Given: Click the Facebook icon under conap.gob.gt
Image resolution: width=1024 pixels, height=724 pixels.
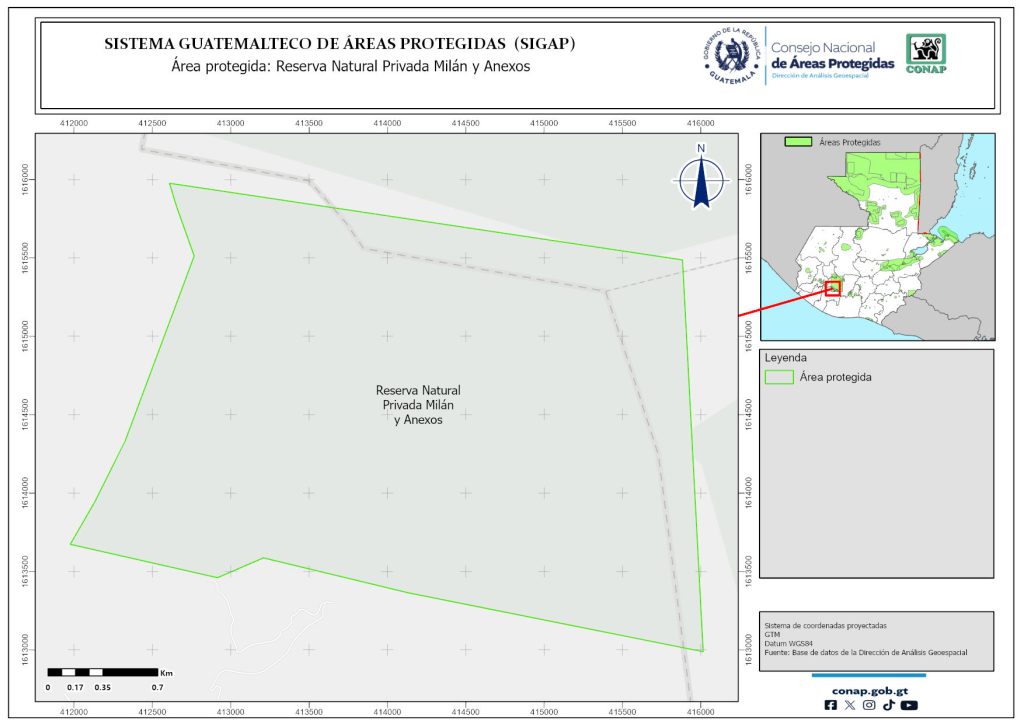Looking at the screenshot, I should tap(831, 705).
